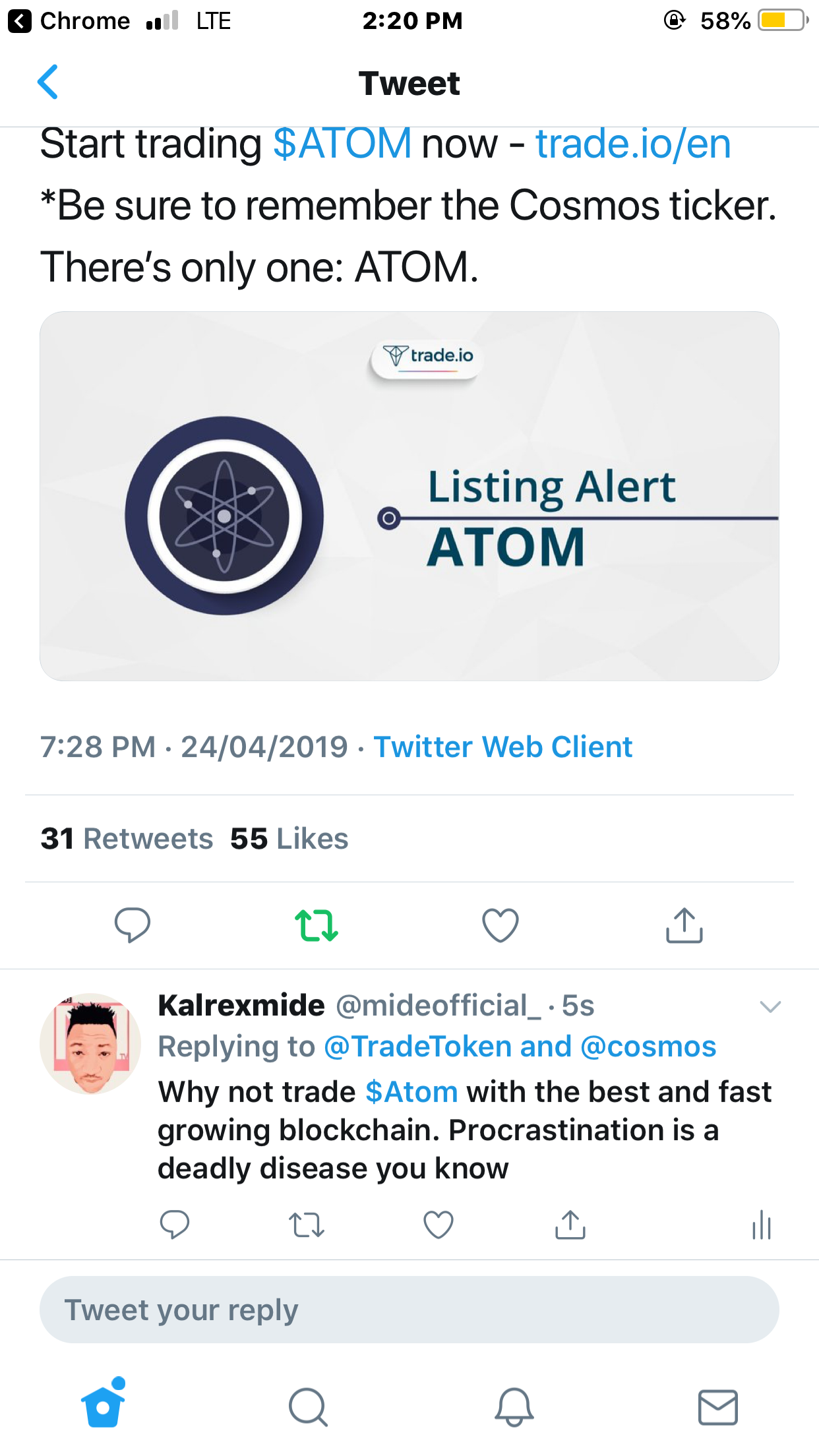Open the Messages envelope tab
Image resolution: width=819 pixels, height=1456 pixels.
coord(717,1407)
